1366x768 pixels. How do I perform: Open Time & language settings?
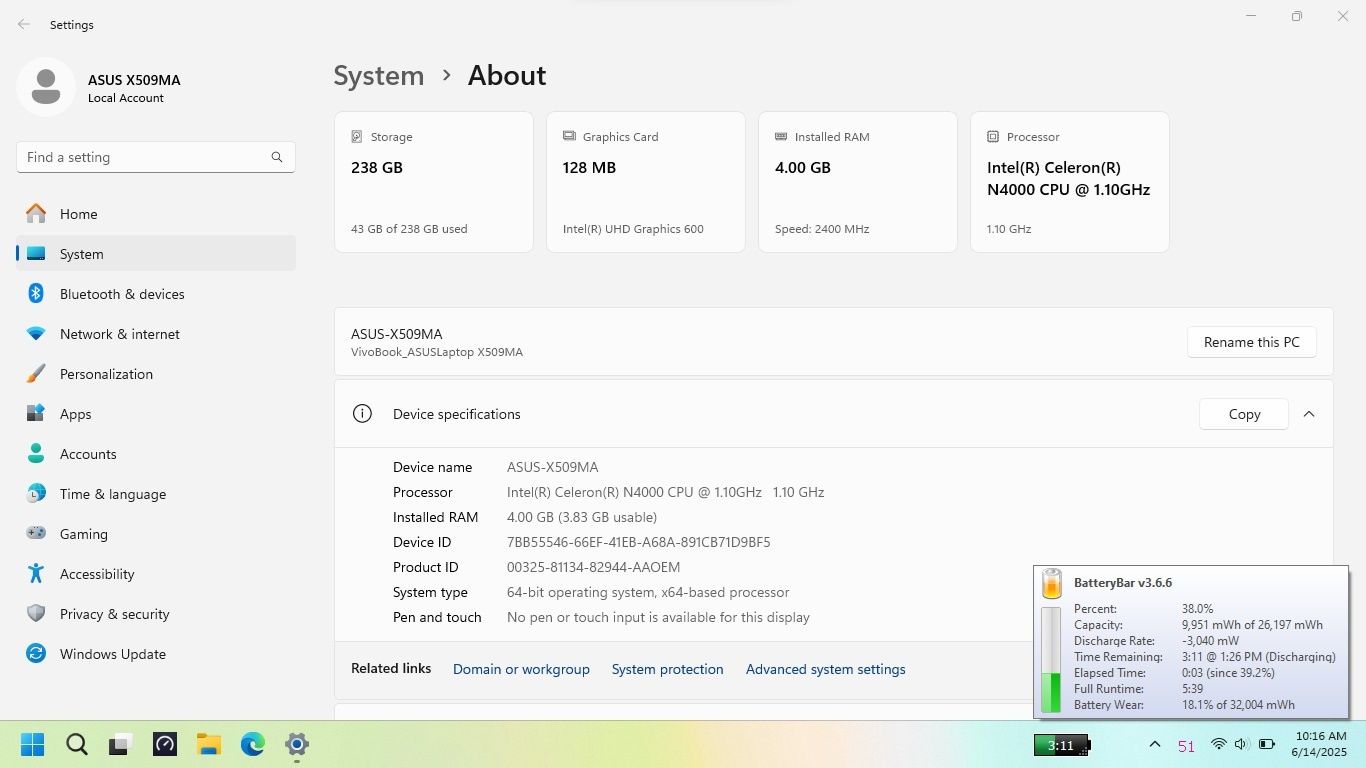[x=156, y=494]
